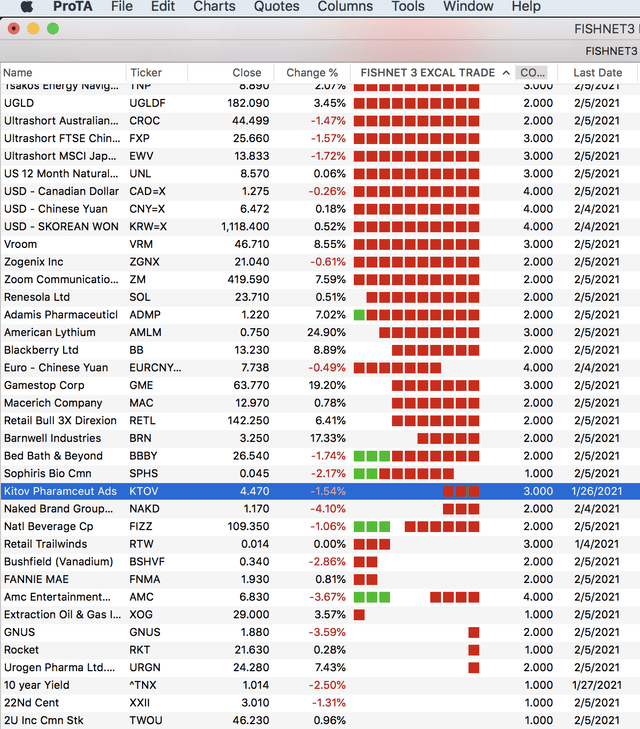This screenshot has height=729, width=640.
Task: Click the 17.33% change for Barnwell Industries
Action: pyautogui.click(x=328, y=438)
